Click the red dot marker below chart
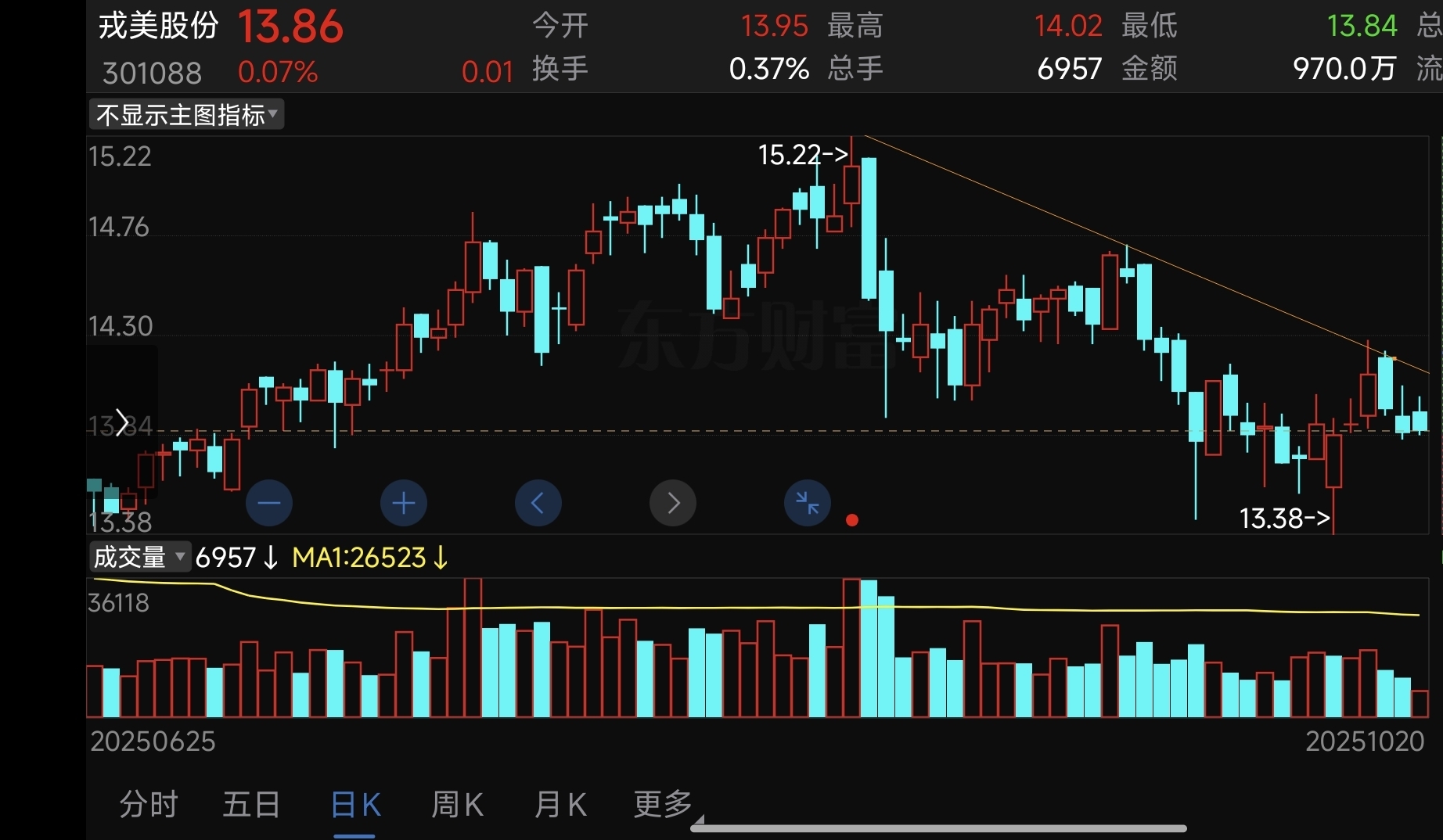Image resolution: width=1443 pixels, height=840 pixels. [852, 520]
